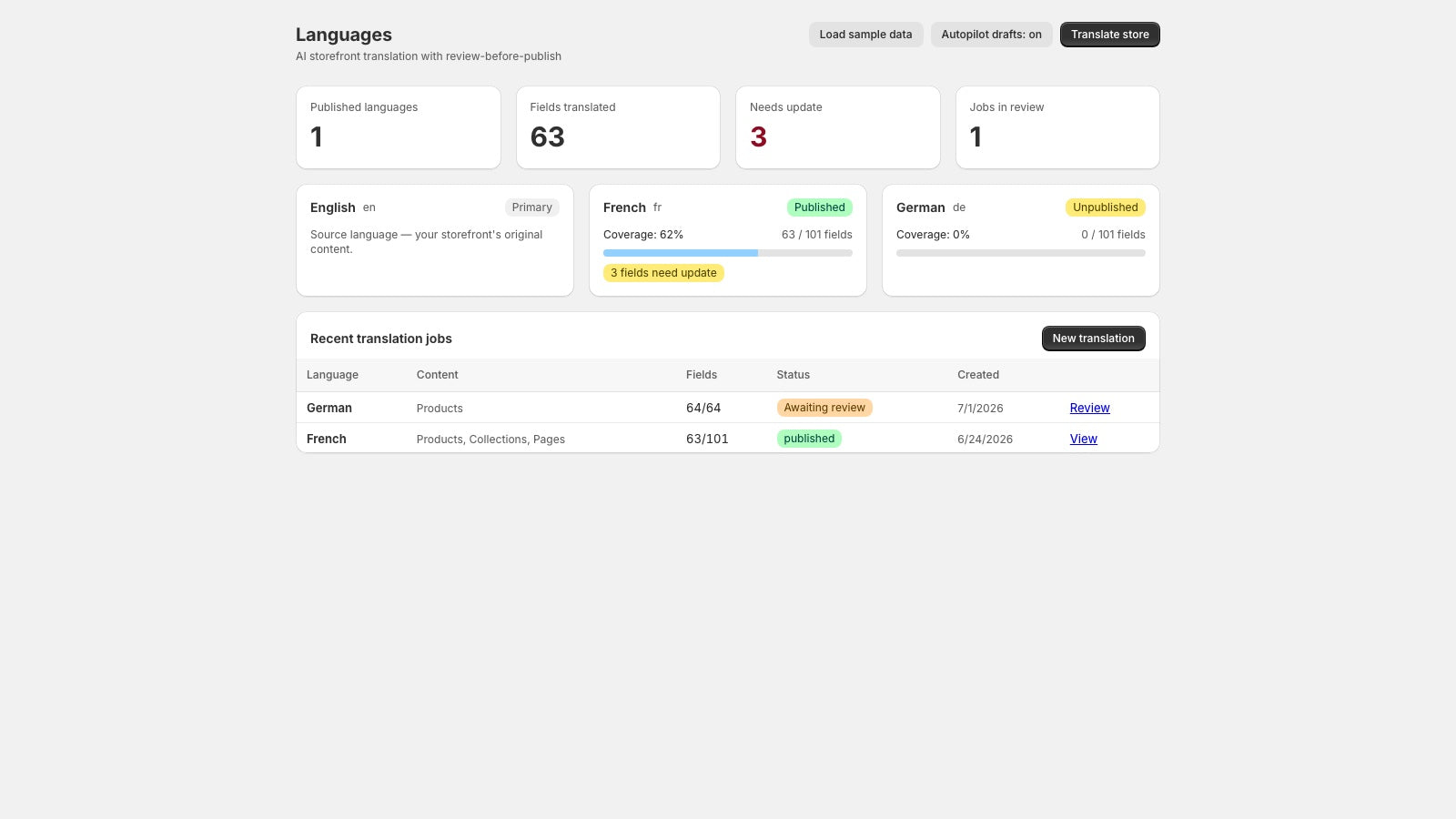Open Review link for German job
This screenshot has height=819, width=1456.
pos(1089,408)
